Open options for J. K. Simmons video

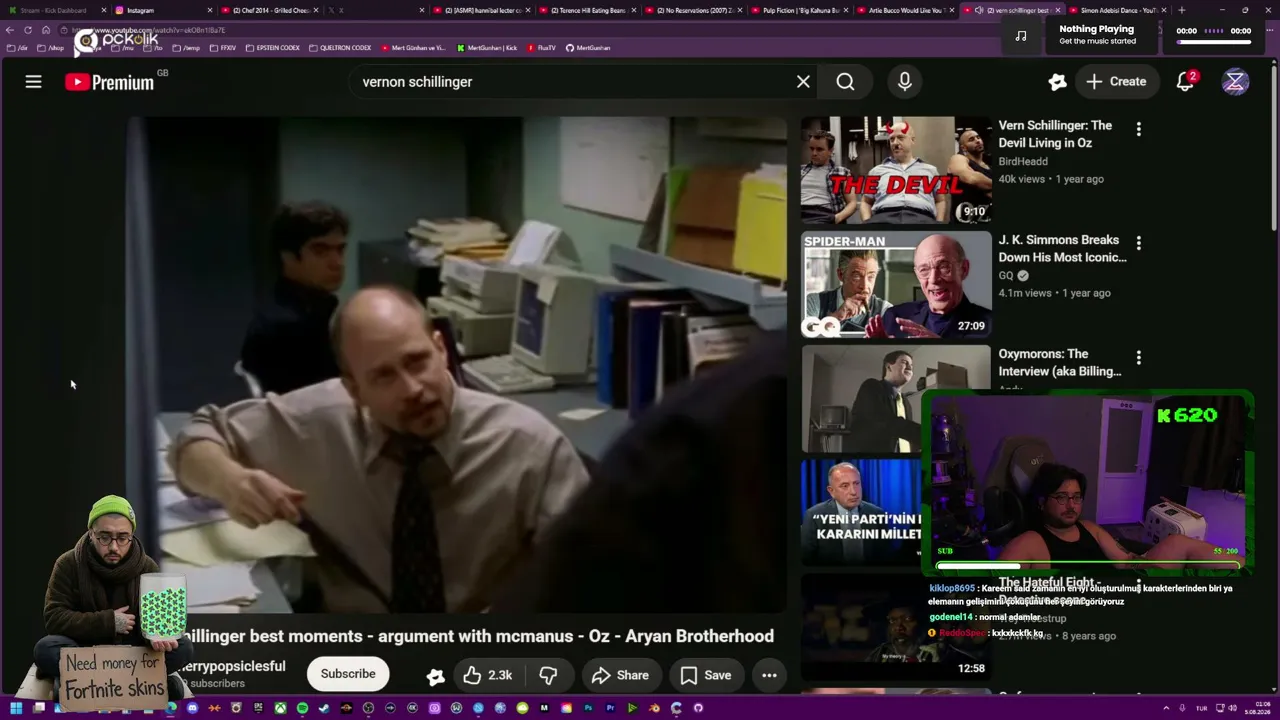point(1138,243)
